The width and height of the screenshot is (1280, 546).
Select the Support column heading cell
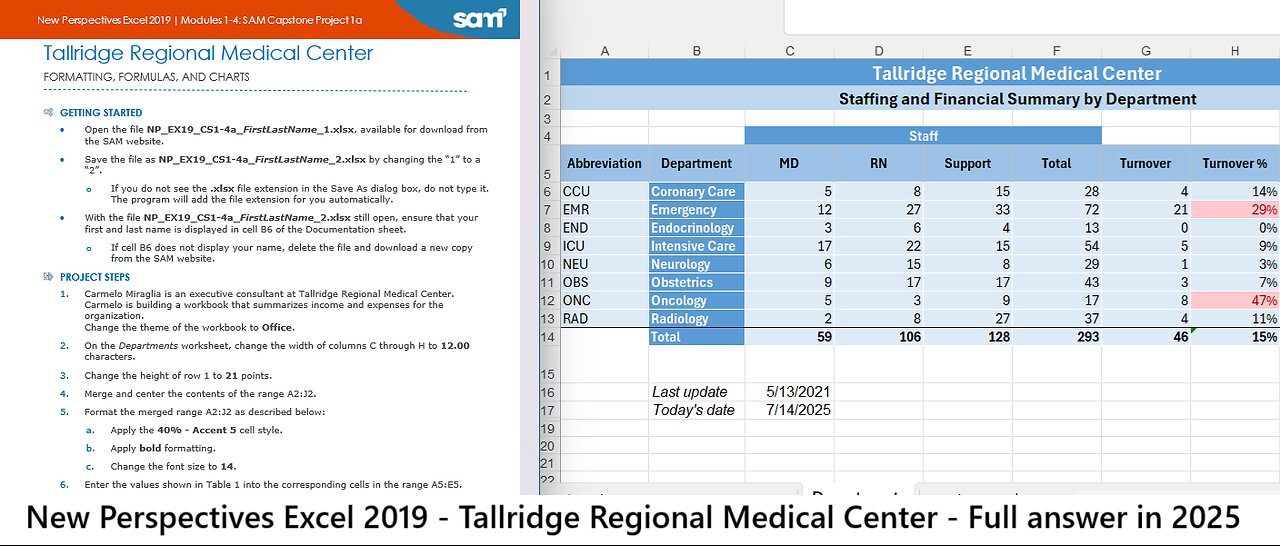coord(967,163)
